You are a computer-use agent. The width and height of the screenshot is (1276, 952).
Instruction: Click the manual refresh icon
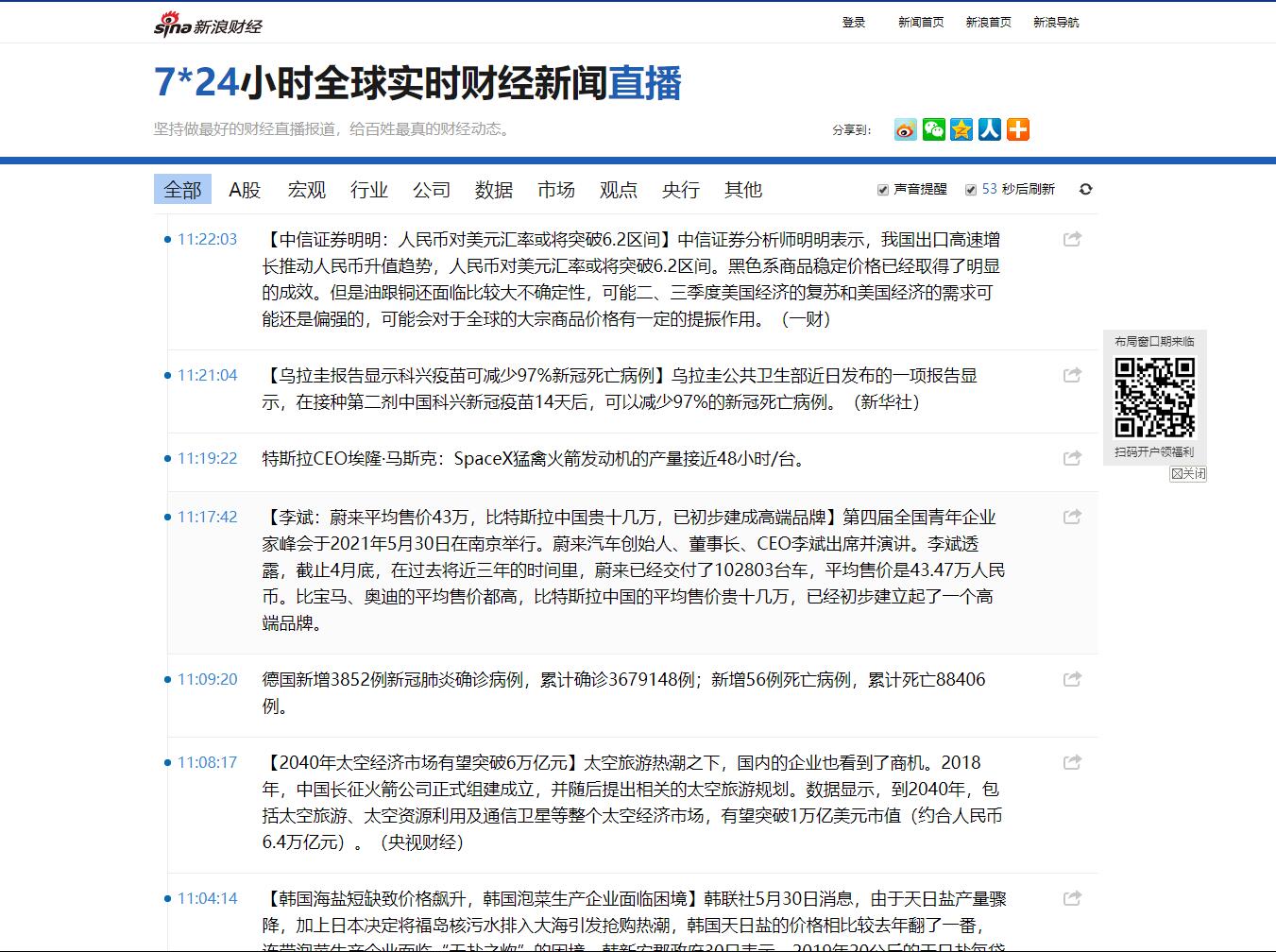[x=1085, y=189]
